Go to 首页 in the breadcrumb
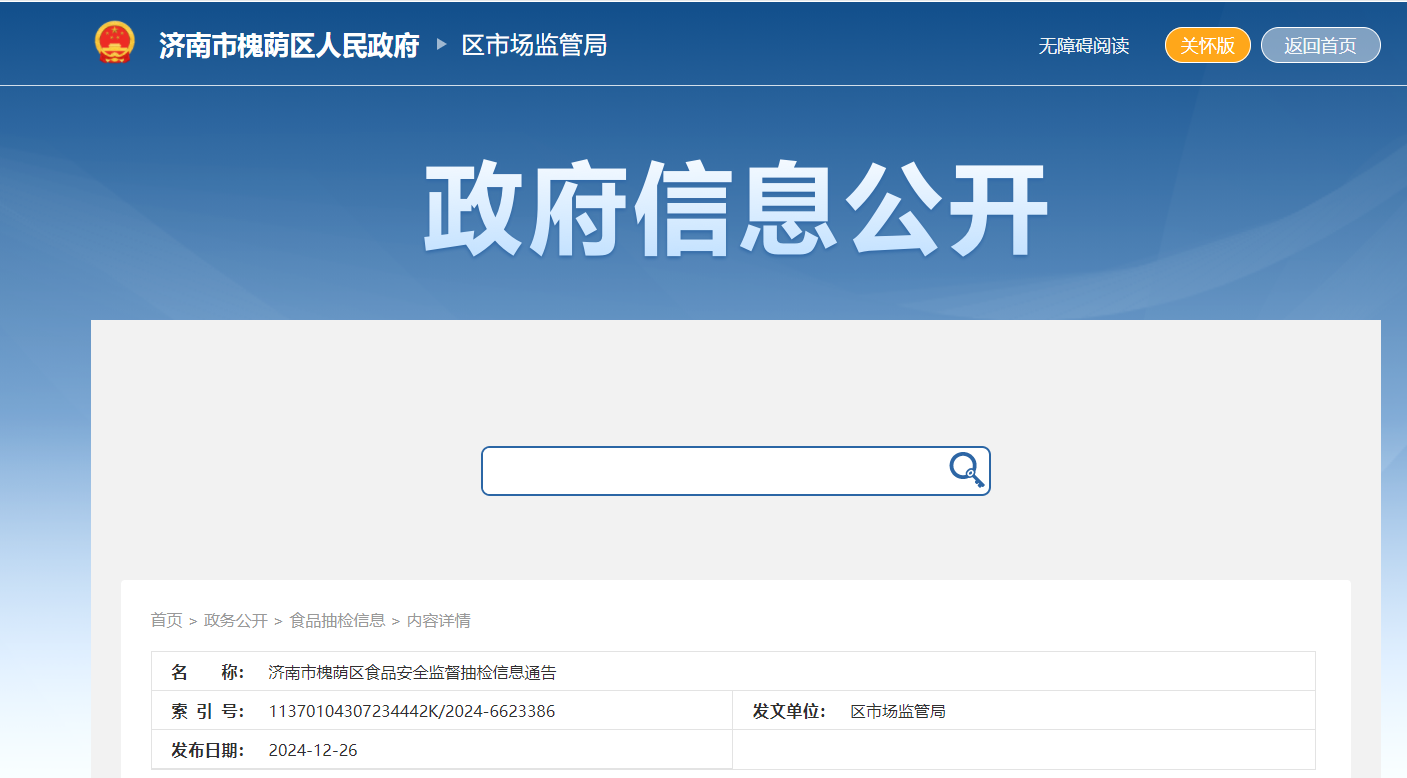Screen dimensions: 1407x778 coord(166,621)
